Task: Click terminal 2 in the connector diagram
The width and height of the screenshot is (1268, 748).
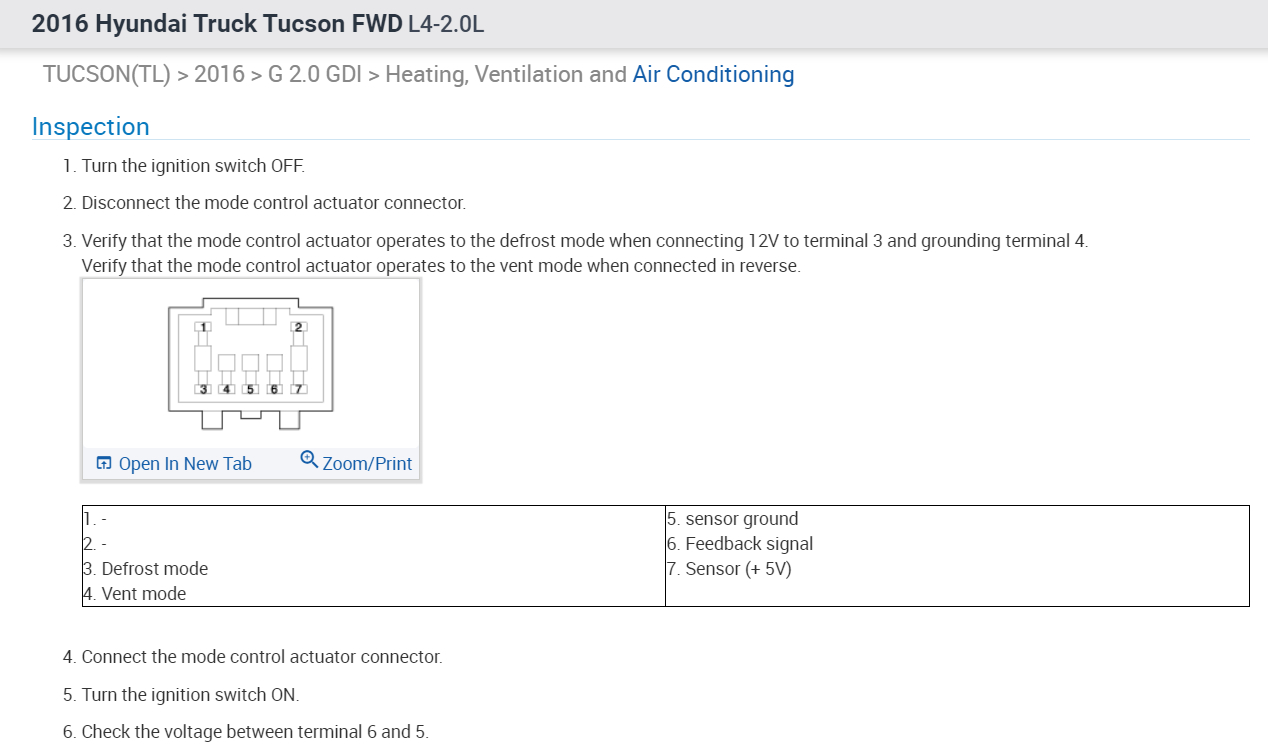Action: (x=298, y=328)
